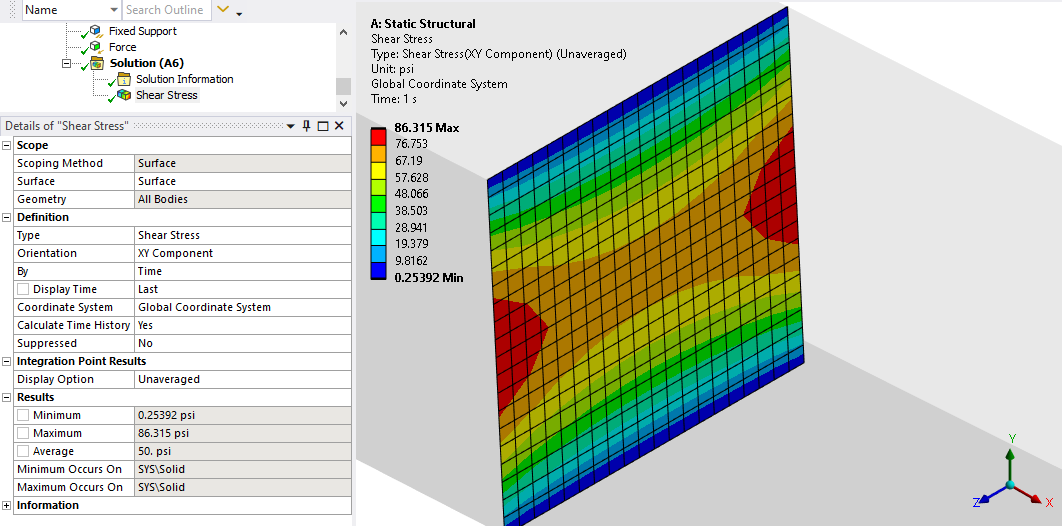Click the Fixed Support tree icon
1062x526 pixels.
coord(96,31)
